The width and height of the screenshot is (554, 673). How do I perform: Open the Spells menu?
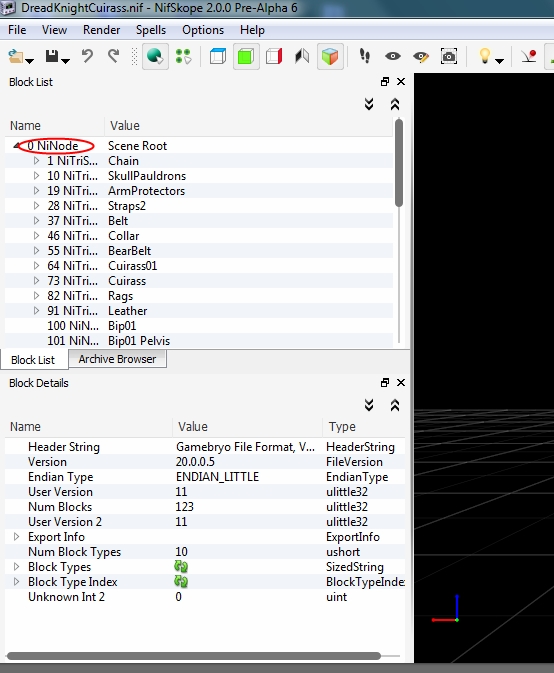pyautogui.click(x=151, y=30)
